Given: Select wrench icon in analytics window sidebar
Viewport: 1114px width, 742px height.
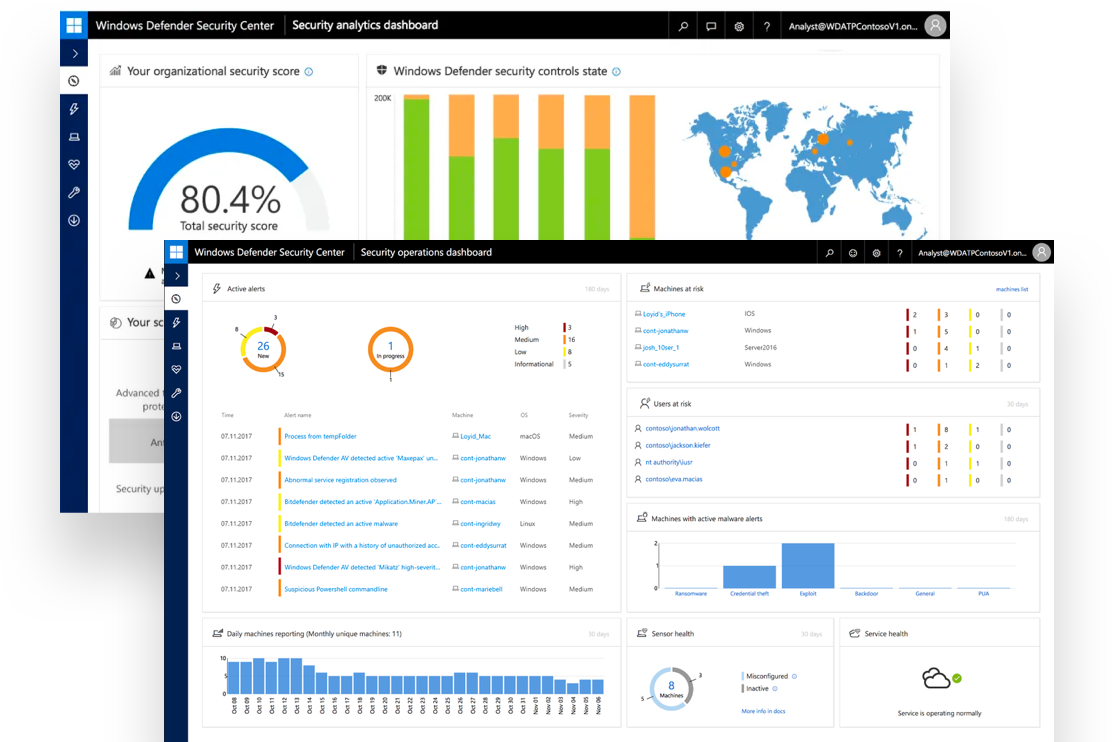Looking at the screenshot, I should (74, 193).
